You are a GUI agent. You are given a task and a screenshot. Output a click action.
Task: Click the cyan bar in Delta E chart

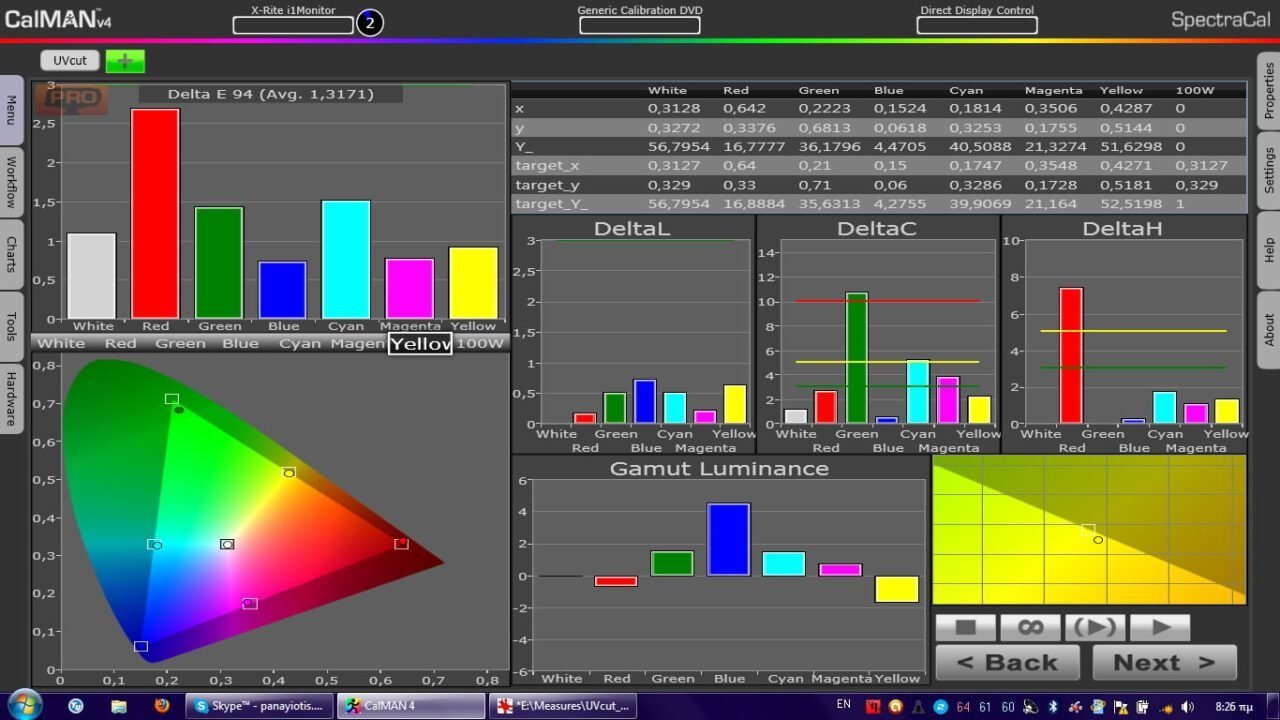point(346,259)
